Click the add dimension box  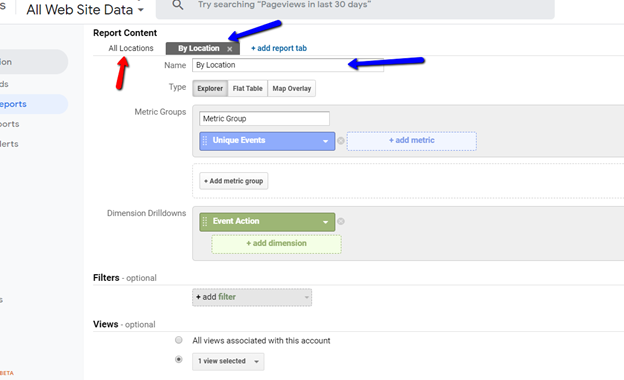click(x=276, y=244)
